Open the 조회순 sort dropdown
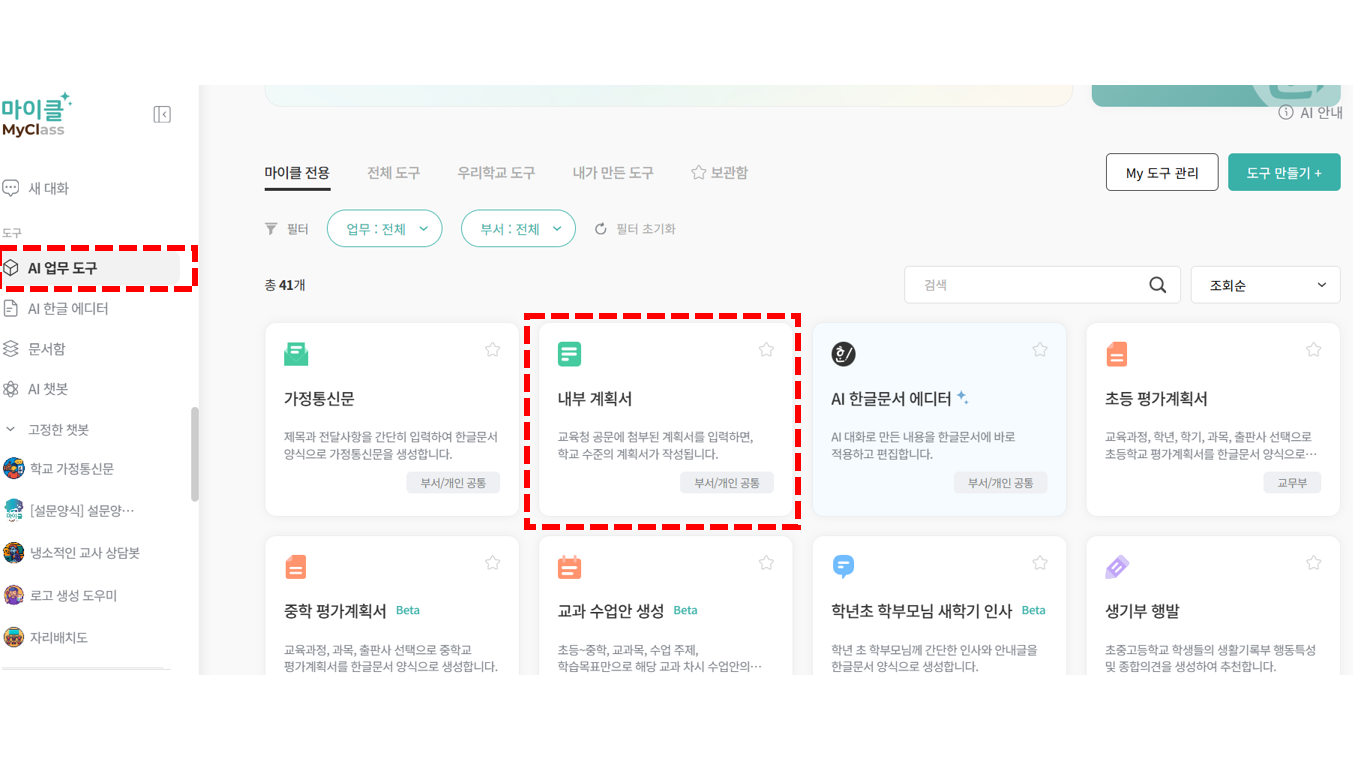The height and width of the screenshot is (760, 1353). pos(1265,285)
